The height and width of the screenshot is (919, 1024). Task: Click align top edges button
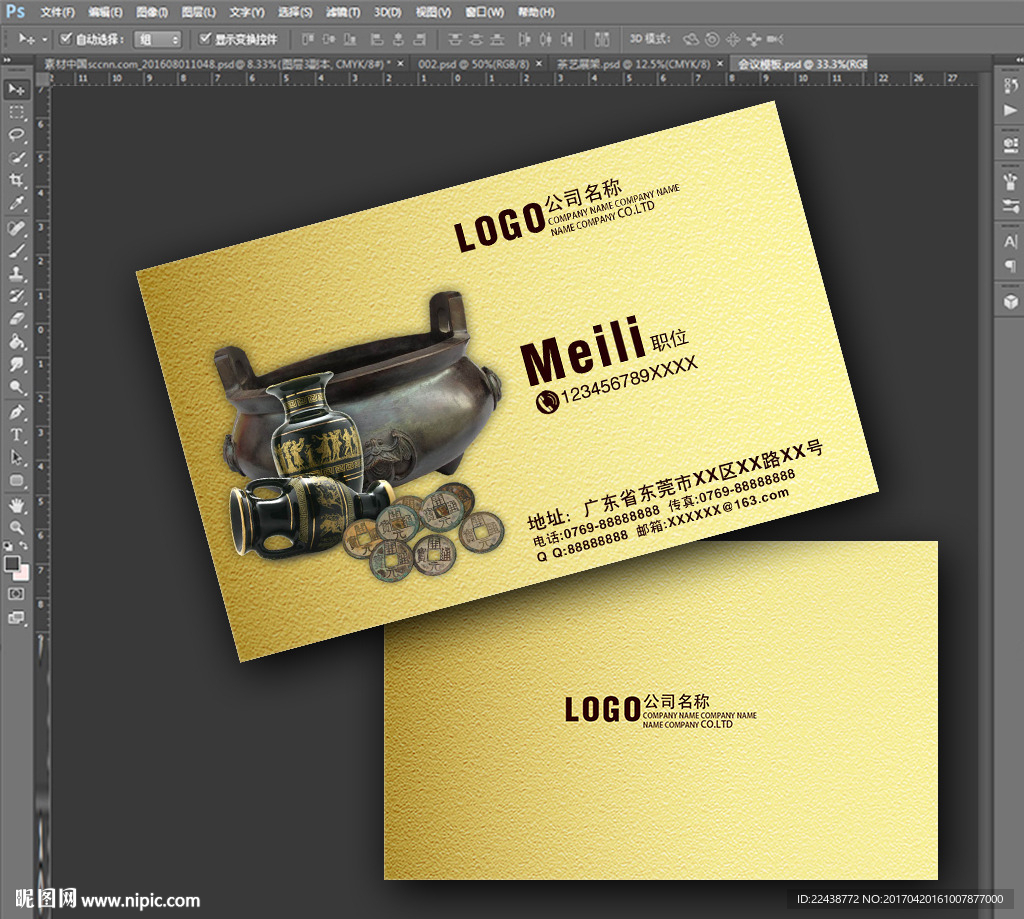pos(308,40)
